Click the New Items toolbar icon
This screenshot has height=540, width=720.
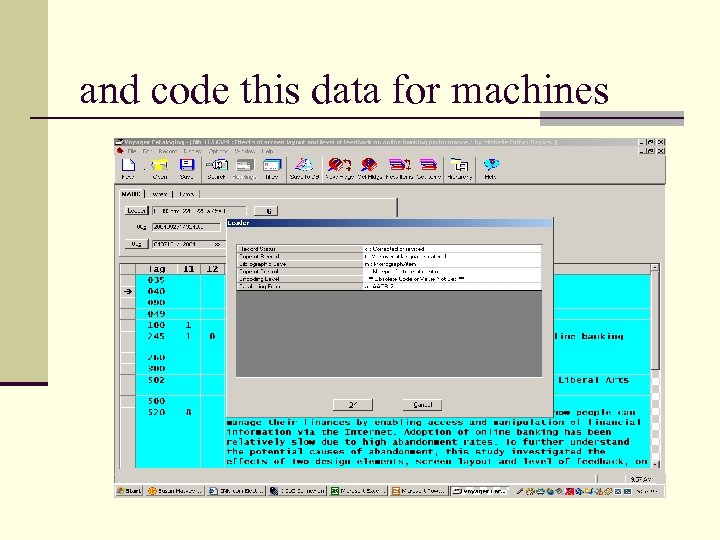(x=399, y=169)
